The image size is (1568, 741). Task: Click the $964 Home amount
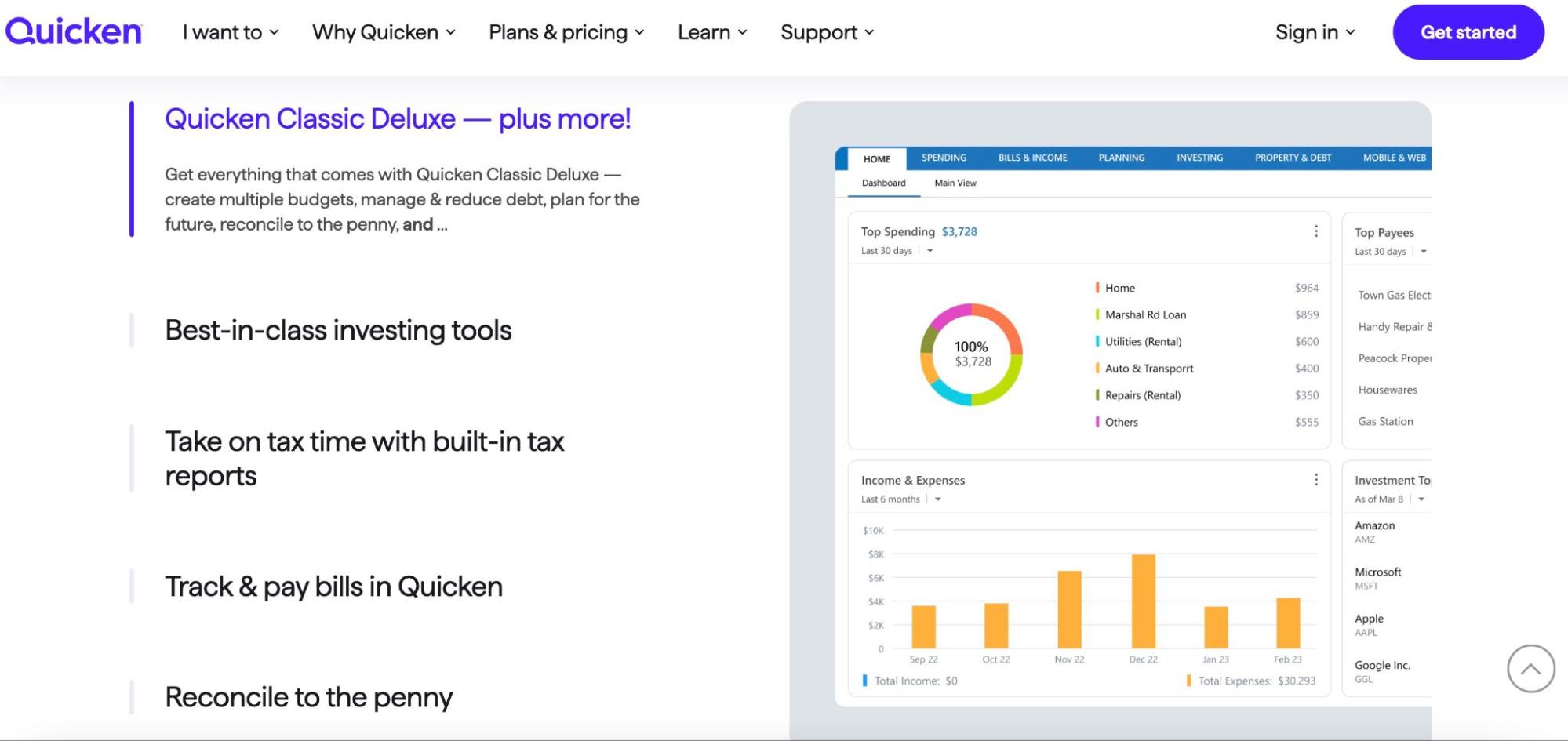pyautogui.click(x=1307, y=288)
